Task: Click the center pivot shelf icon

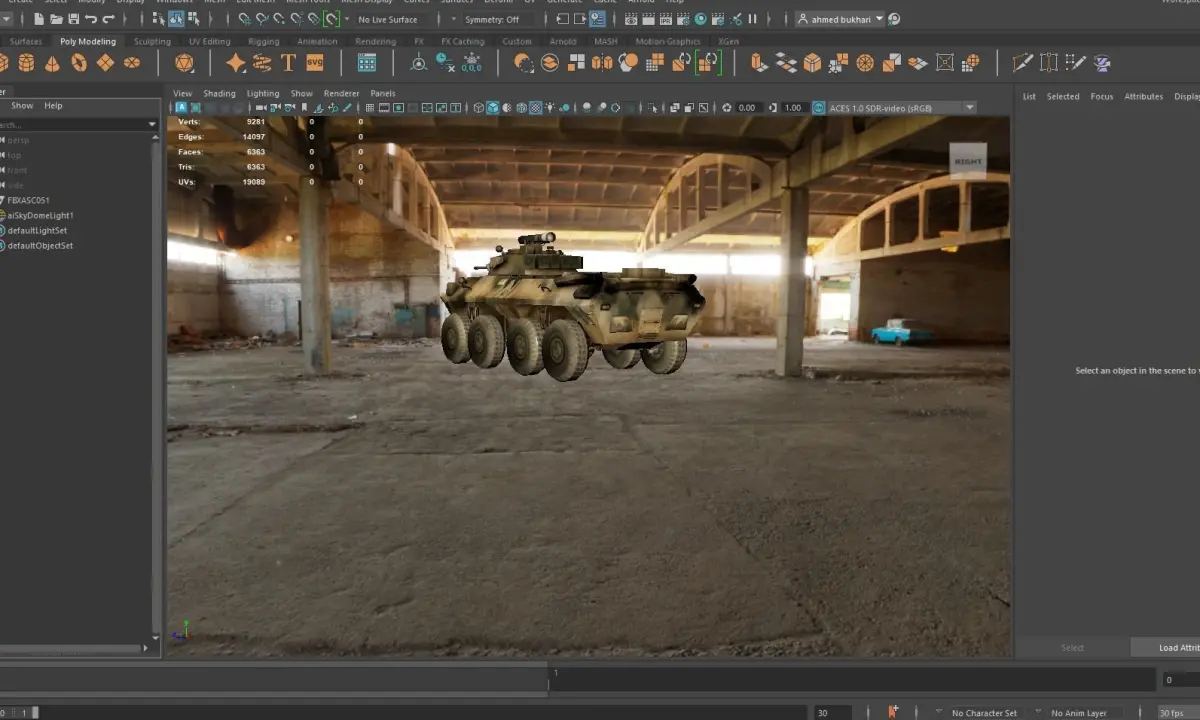Action: click(419, 63)
